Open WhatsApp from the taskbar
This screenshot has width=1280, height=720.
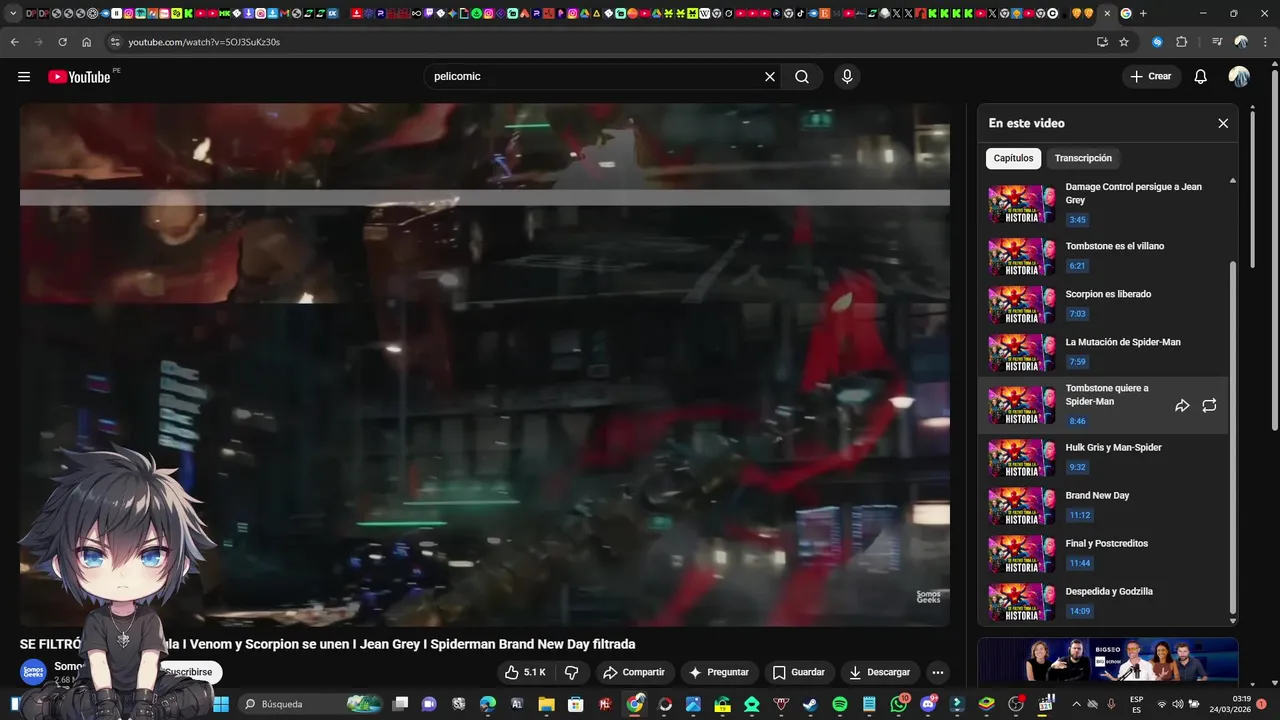pos(898,704)
